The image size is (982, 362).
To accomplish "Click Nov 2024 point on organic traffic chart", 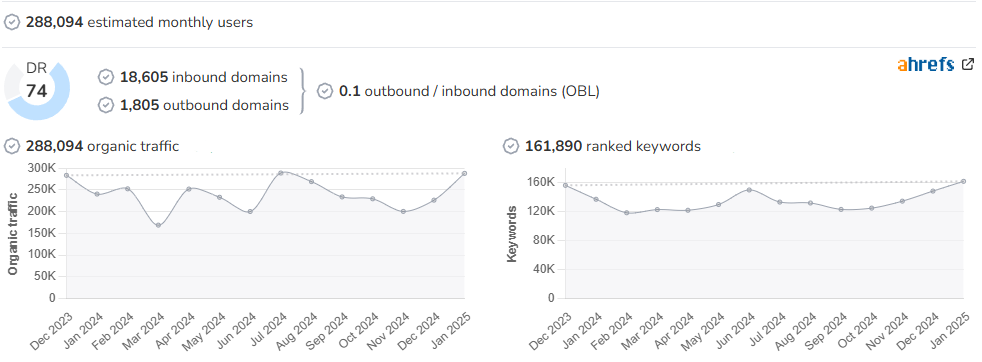I will pos(403,212).
